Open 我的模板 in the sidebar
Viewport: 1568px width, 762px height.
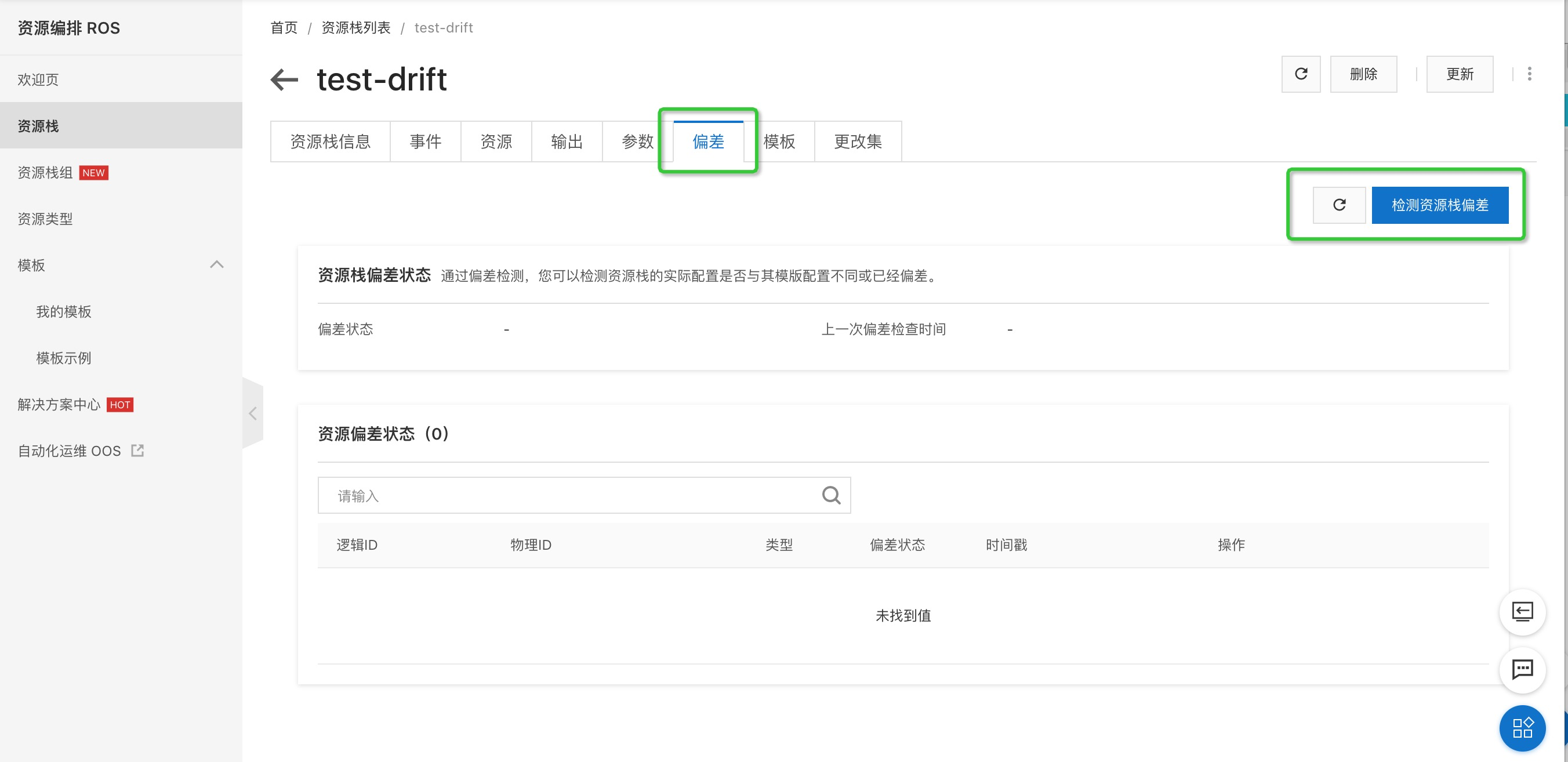tap(121, 311)
